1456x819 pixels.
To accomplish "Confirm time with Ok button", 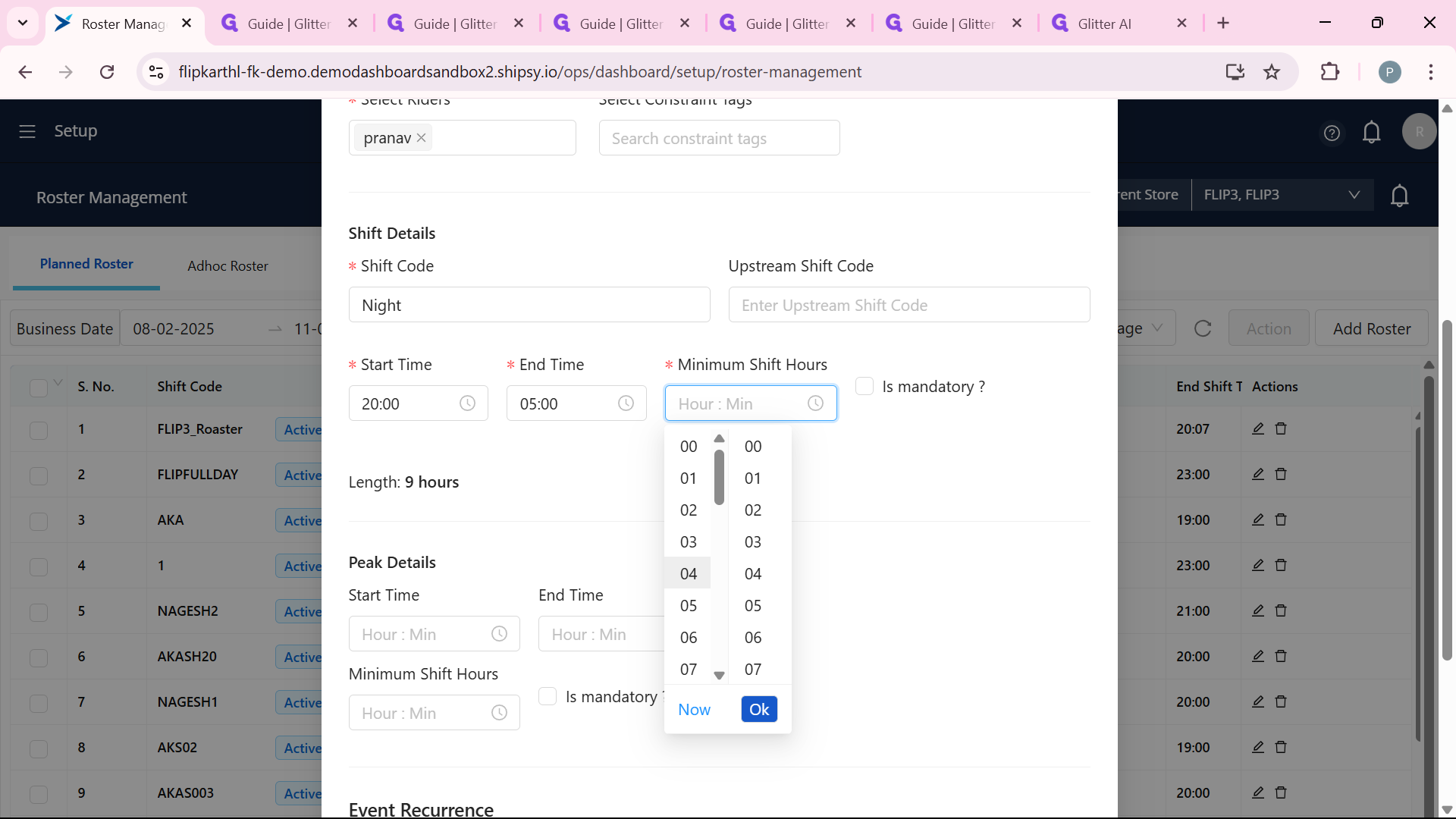I will 759,709.
